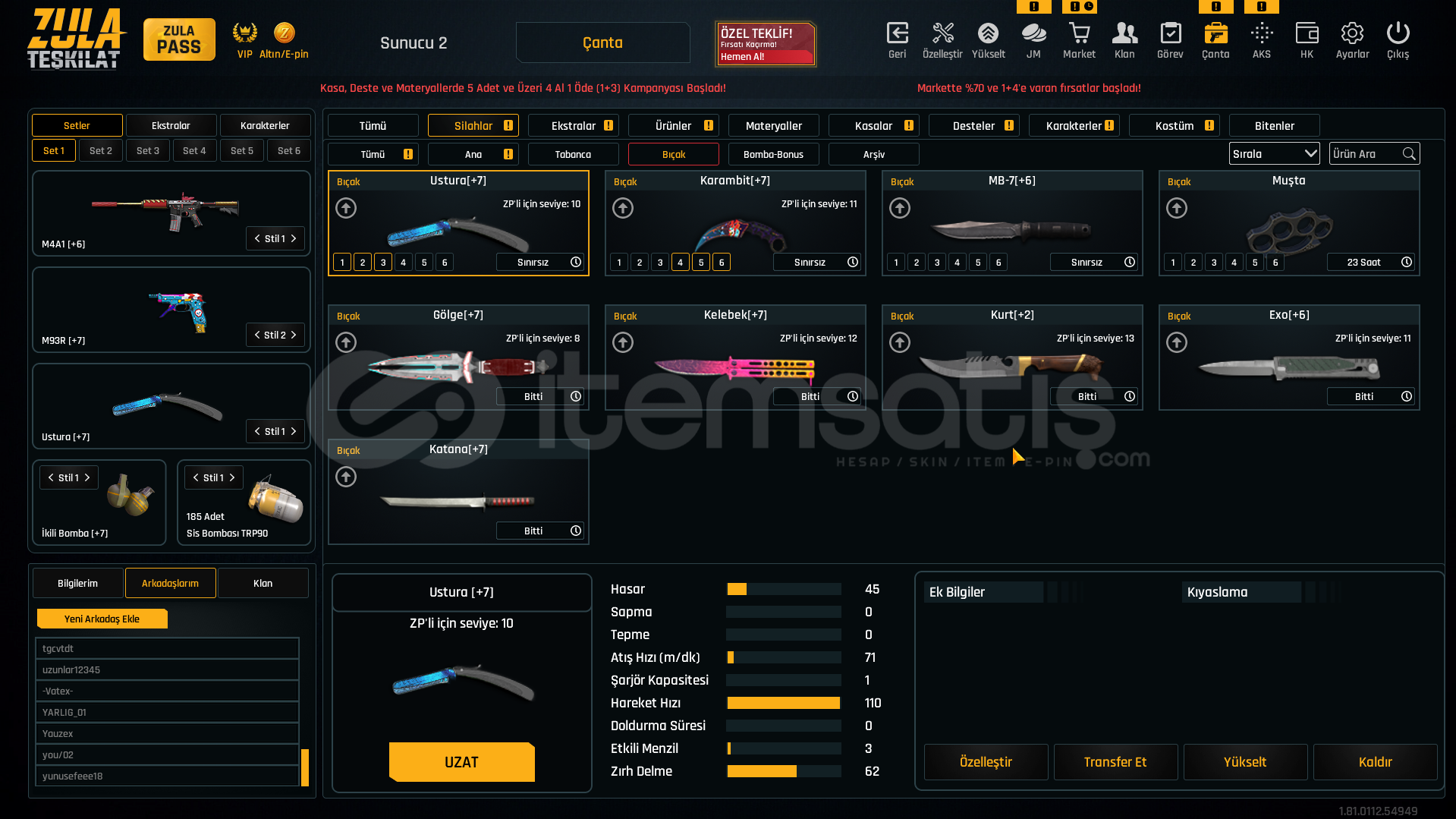Click the upgrade arrow on Gölge[+7] card
This screenshot has height=819, width=1456.
click(x=346, y=342)
